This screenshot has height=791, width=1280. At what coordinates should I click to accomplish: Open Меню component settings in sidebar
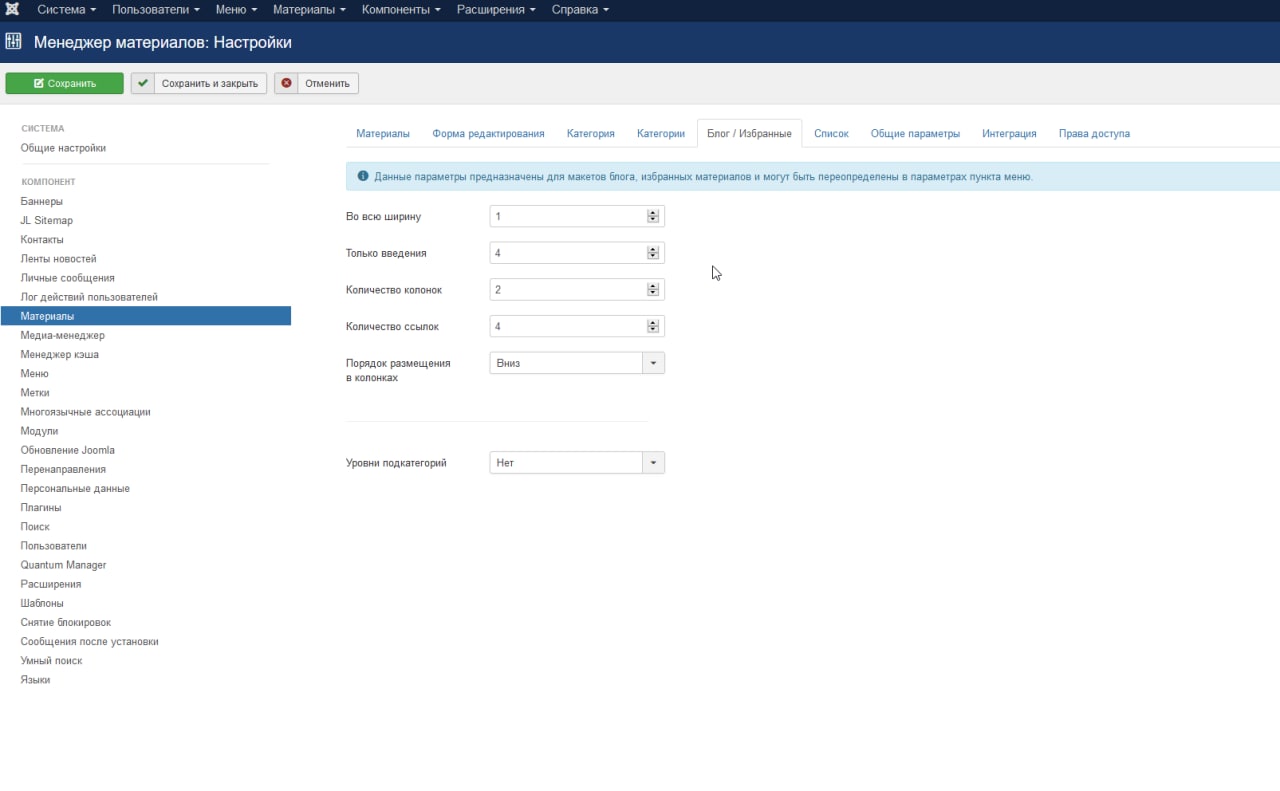35,374
